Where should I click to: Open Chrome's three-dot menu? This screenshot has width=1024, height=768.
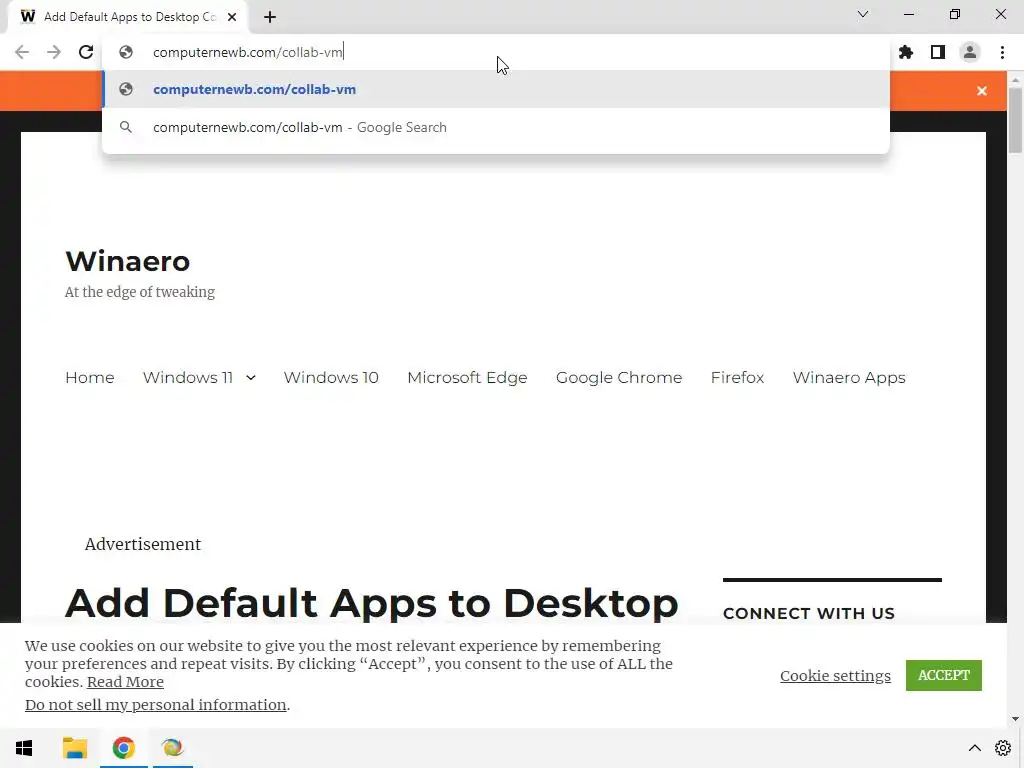[1002, 52]
